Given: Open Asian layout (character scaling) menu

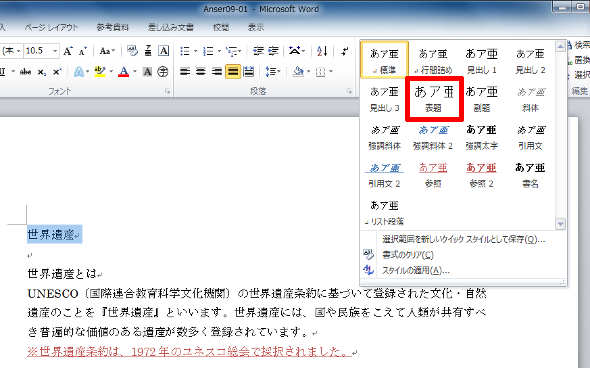Looking at the screenshot, I should click(297, 51).
